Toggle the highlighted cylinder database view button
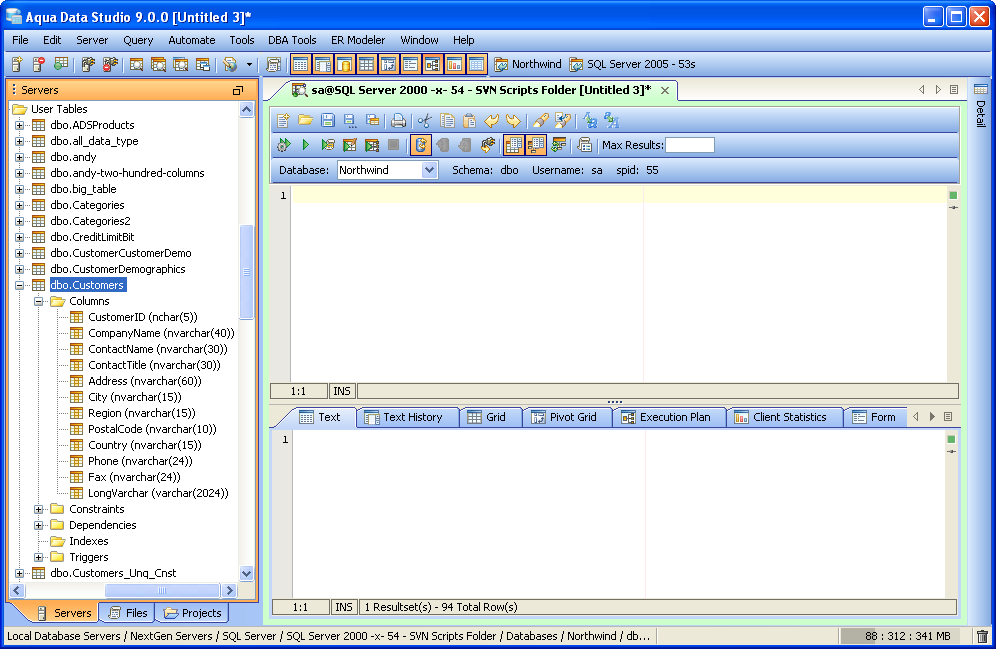The height and width of the screenshot is (649, 996). [x=345, y=64]
